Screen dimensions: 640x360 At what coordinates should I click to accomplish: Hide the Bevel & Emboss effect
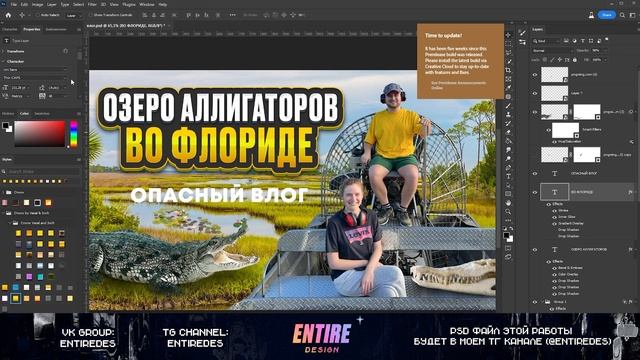[554, 268]
